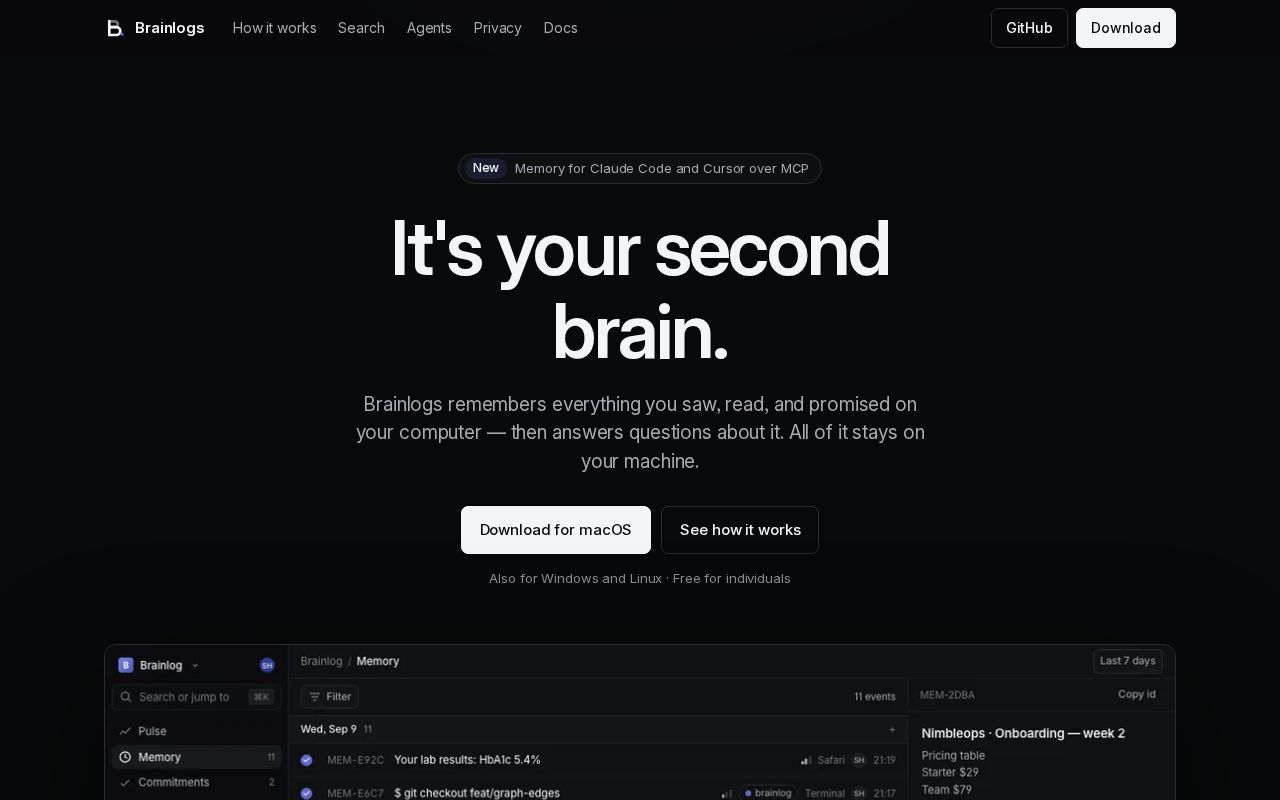Viewport: 1280px width, 800px height.
Task: Open the Last 7 days range selector
Action: (x=1128, y=661)
